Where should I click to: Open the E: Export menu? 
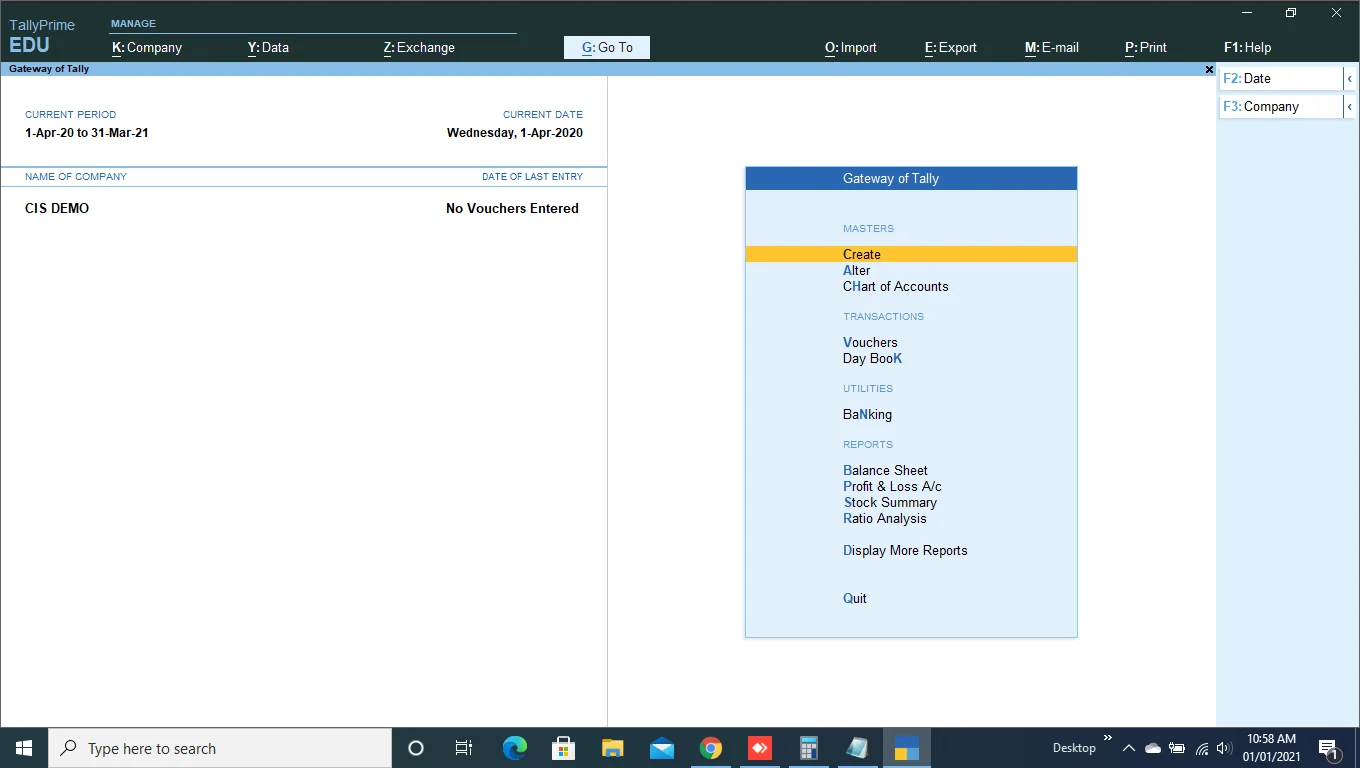[951, 47]
